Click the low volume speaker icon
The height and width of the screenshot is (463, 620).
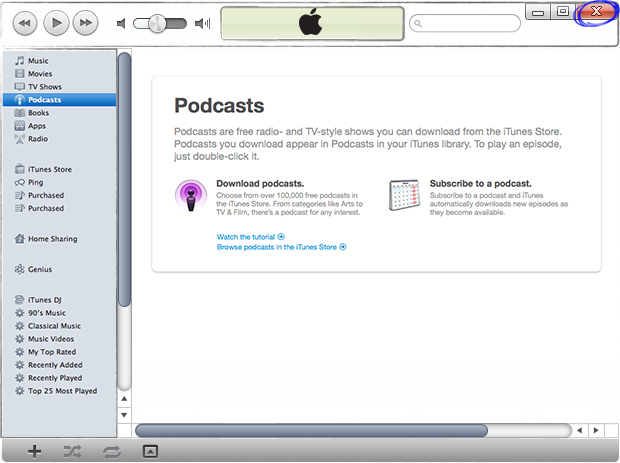click(x=121, y=24)
